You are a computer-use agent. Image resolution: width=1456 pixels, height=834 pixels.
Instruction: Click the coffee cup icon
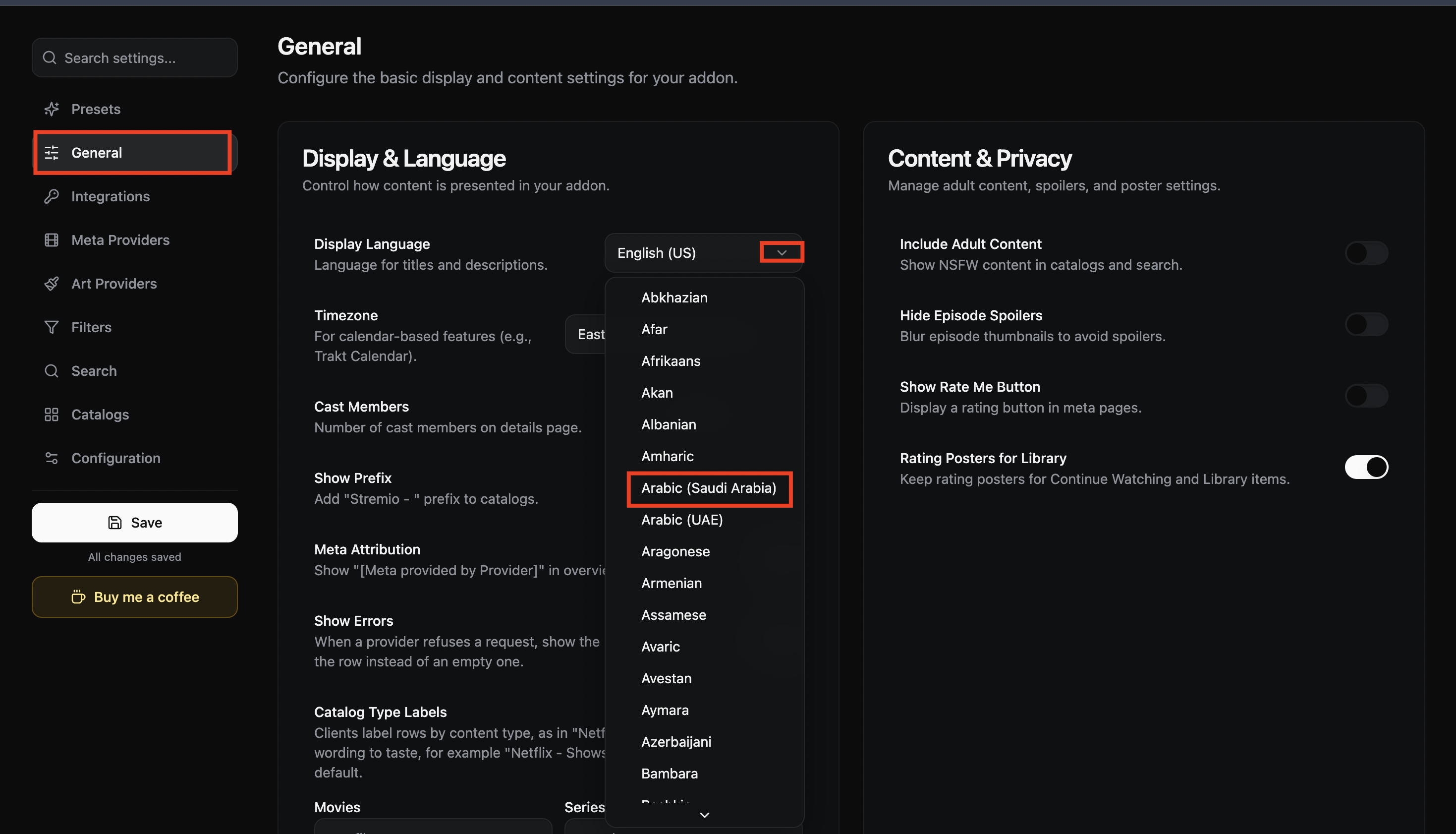pyautogui.click(x=78, y=597)
